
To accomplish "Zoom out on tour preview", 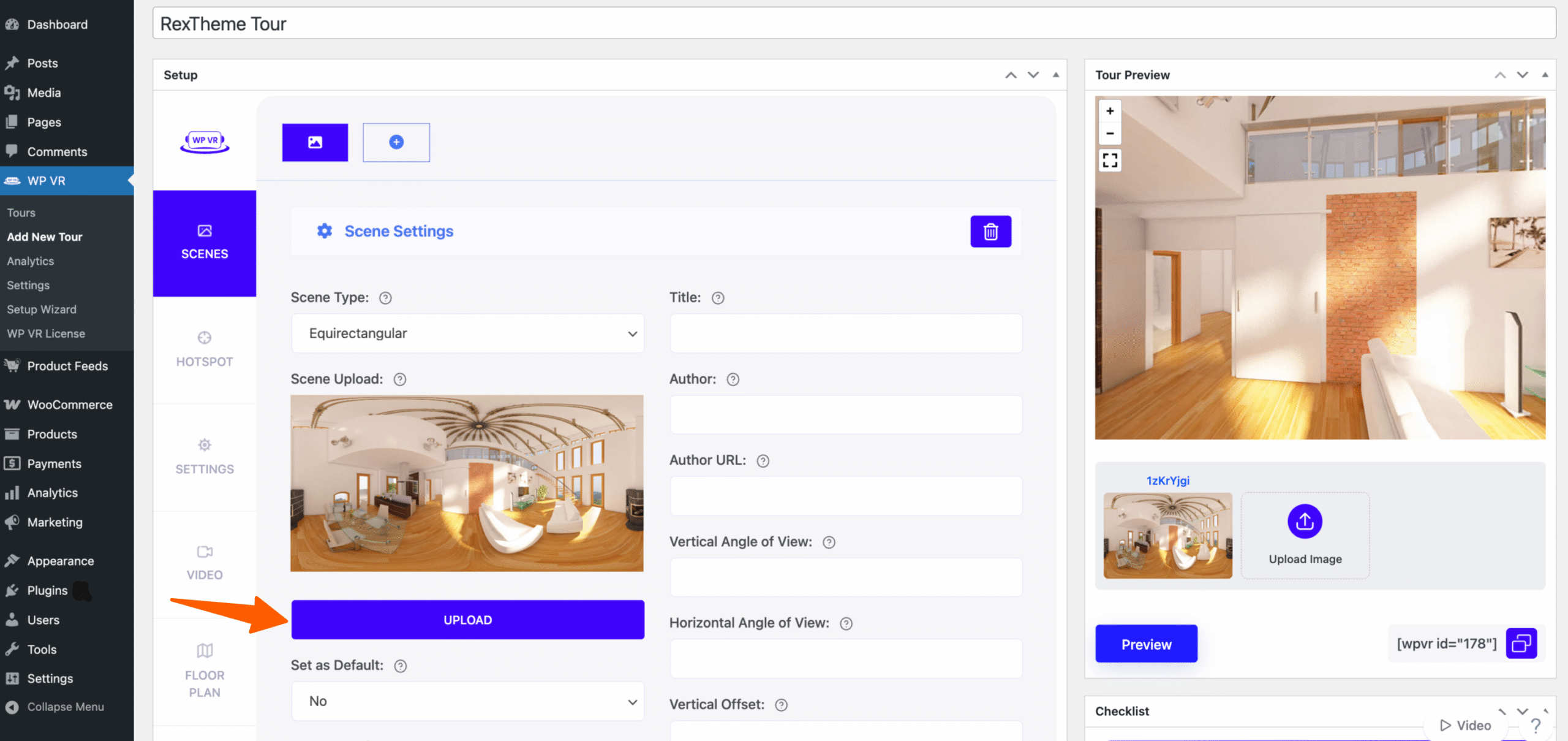I will coord(1110,134).
